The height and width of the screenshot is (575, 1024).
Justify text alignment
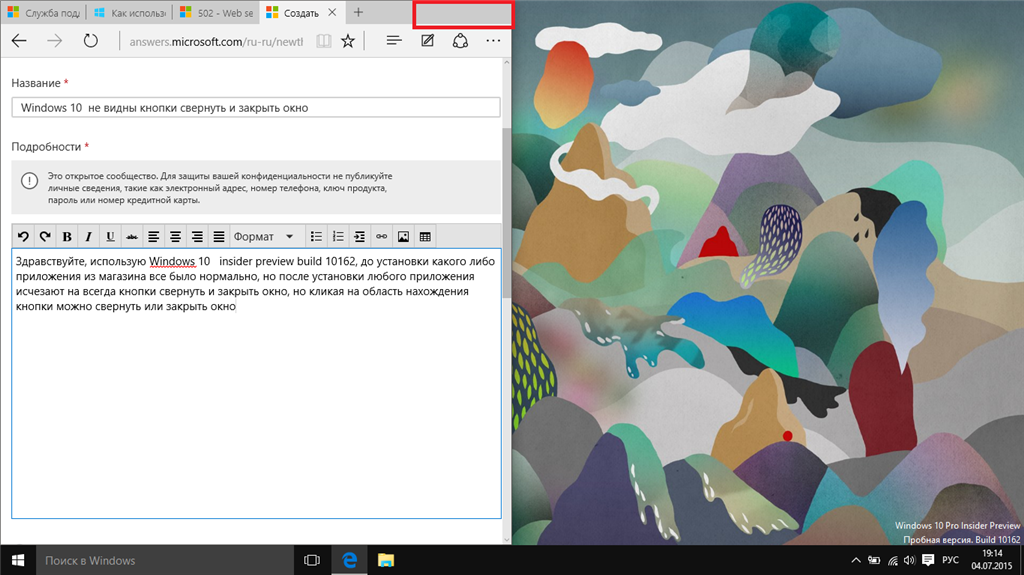(219, 237)
